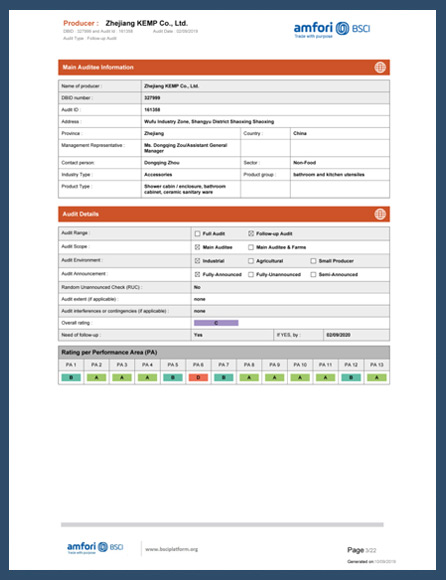Check the Full Audit checkbox
The image size is (446, 580).
tap(197, 233)
